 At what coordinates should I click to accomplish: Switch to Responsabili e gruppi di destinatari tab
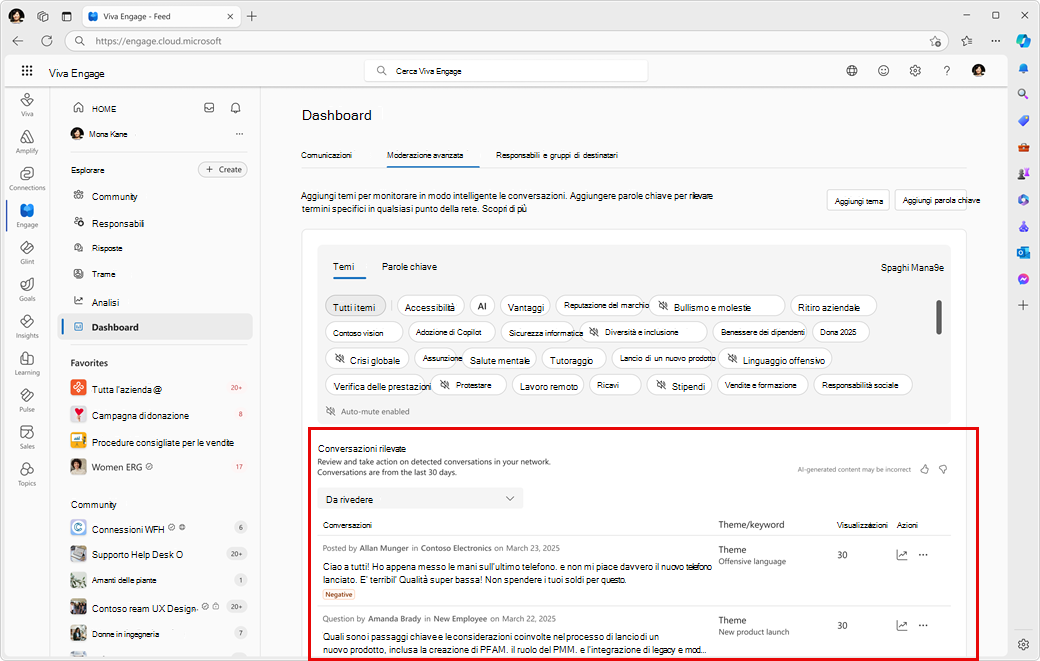[557, 155]
